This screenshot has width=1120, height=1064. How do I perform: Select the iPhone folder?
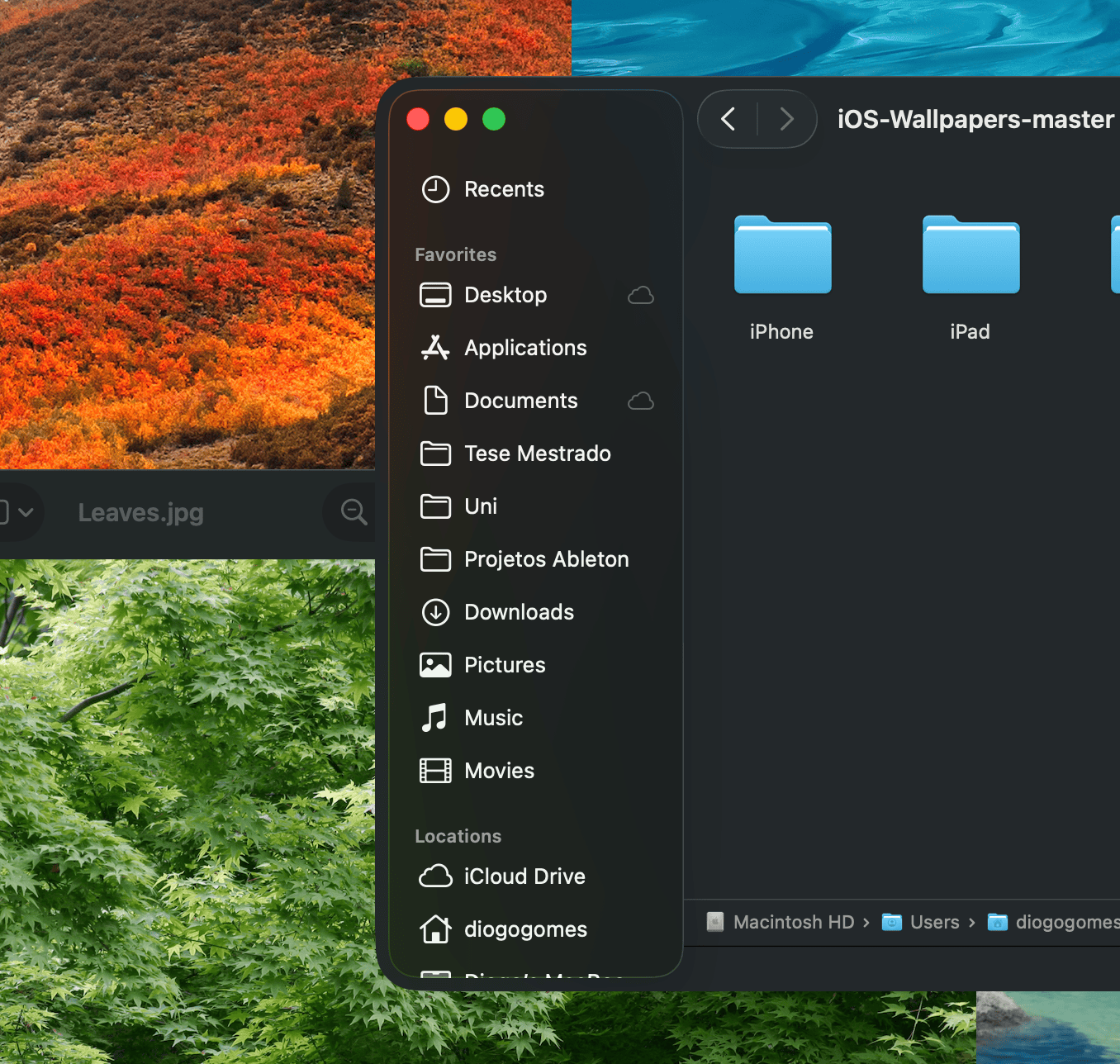[x=782, y=256]
